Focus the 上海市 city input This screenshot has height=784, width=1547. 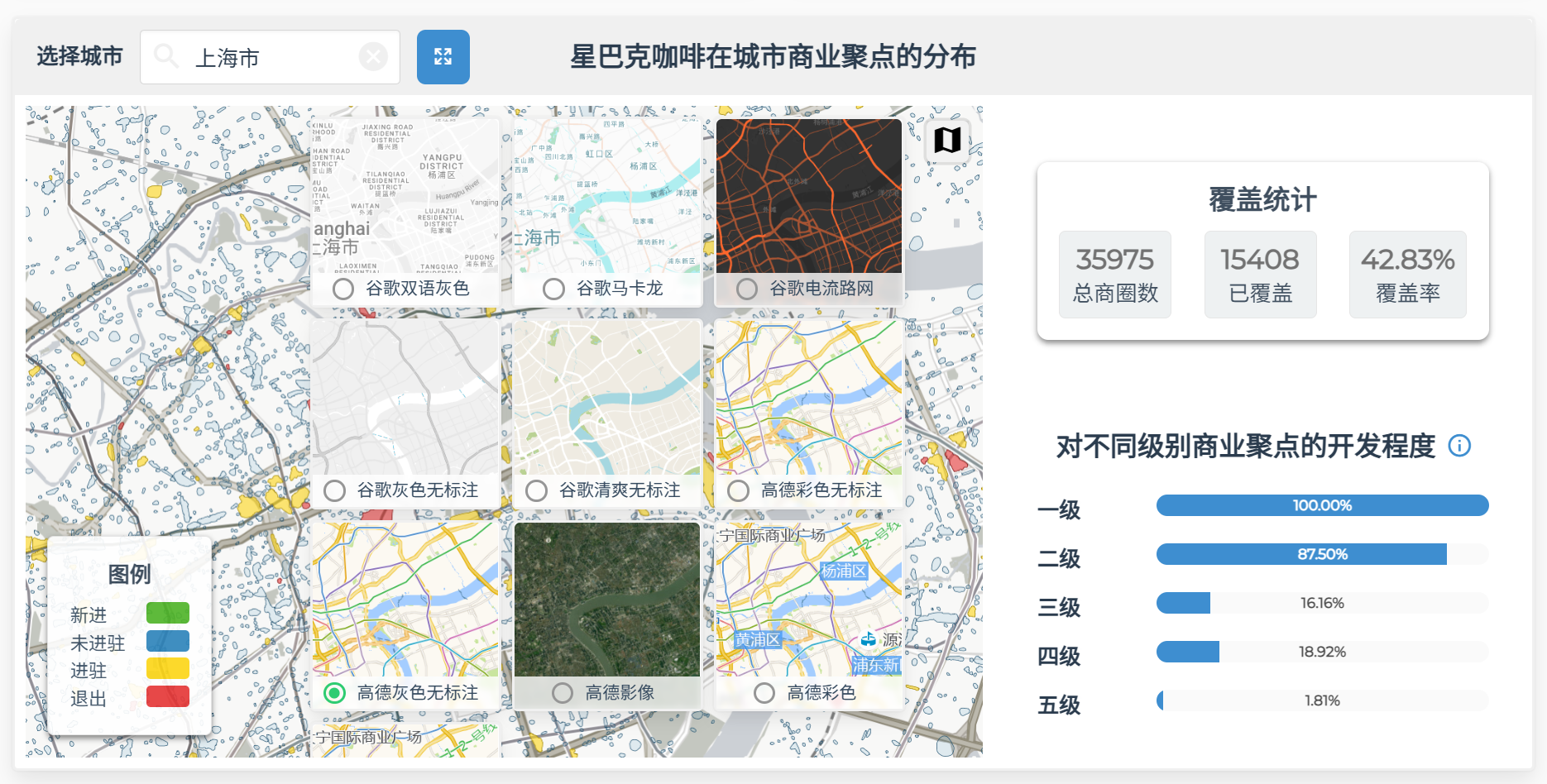(270, 57)
